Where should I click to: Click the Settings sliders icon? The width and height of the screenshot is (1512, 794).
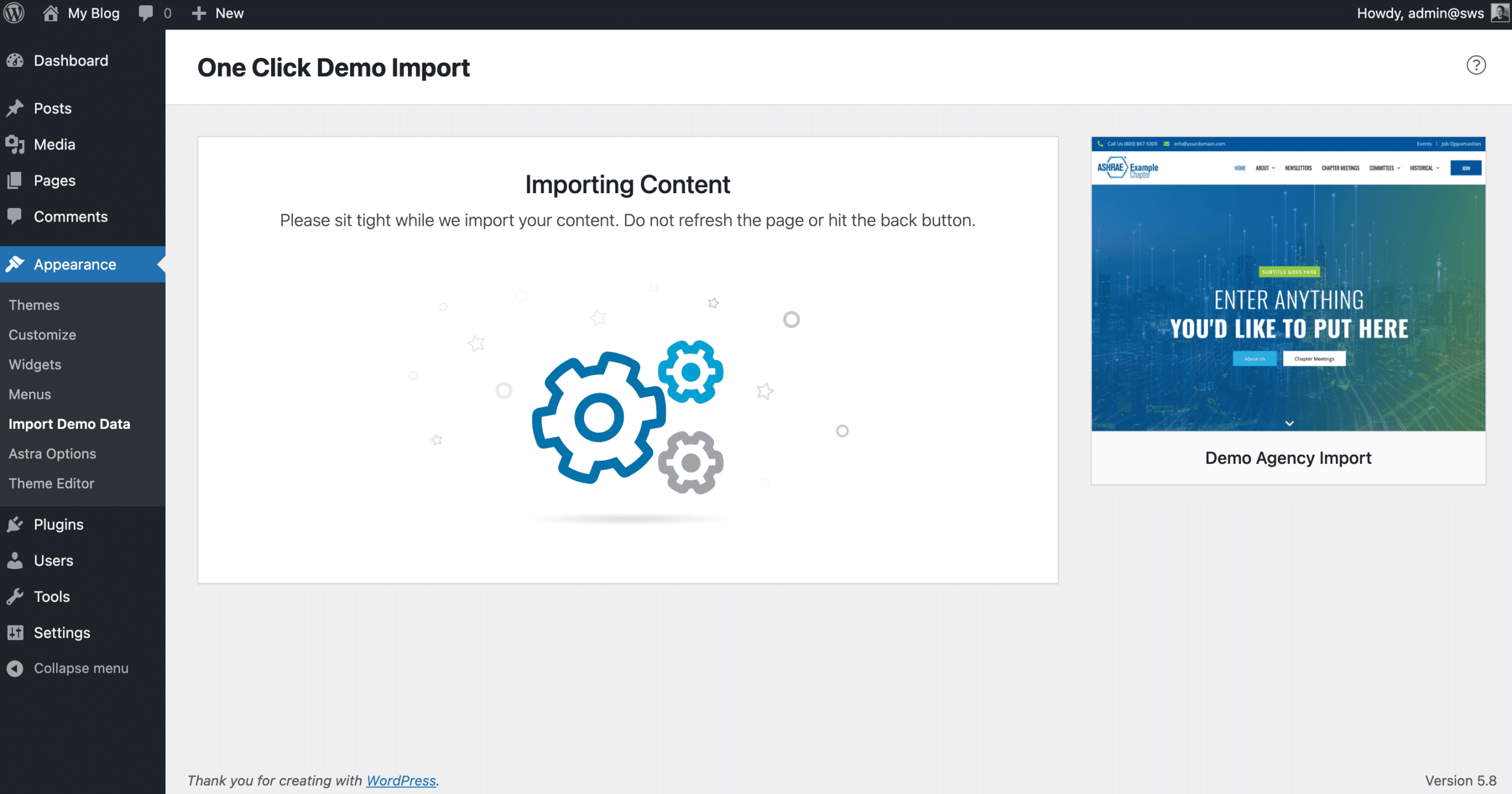(x=15, y=633)
